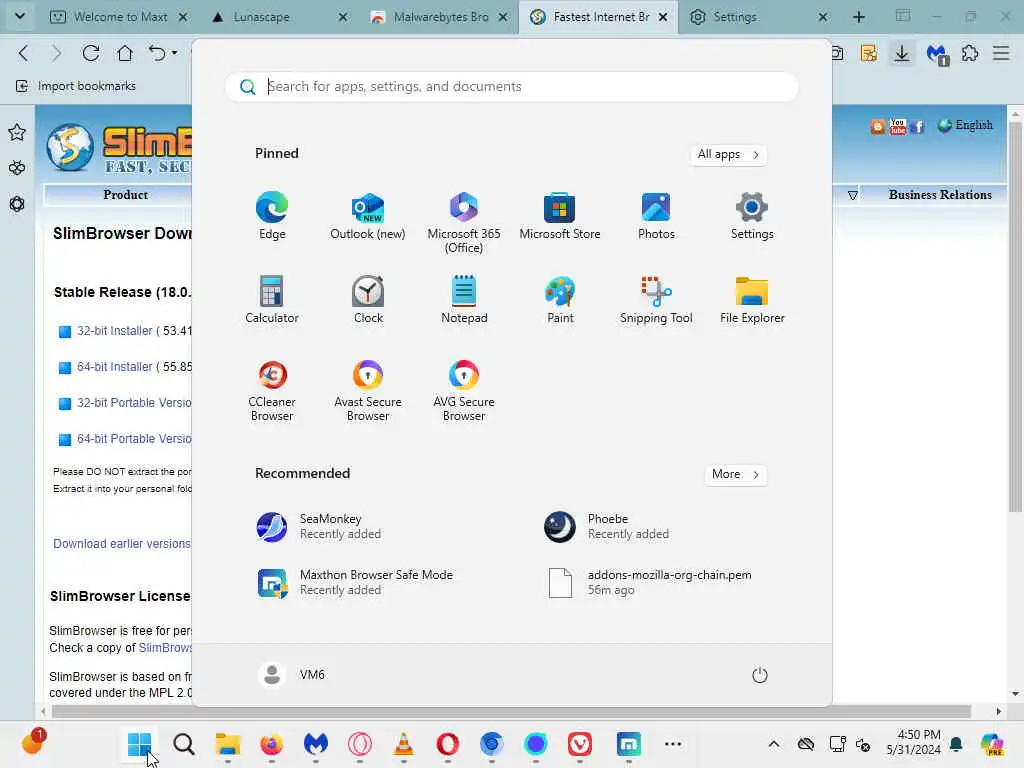
Task: Open VLC from the taskbar
Action: coord(404,744)
